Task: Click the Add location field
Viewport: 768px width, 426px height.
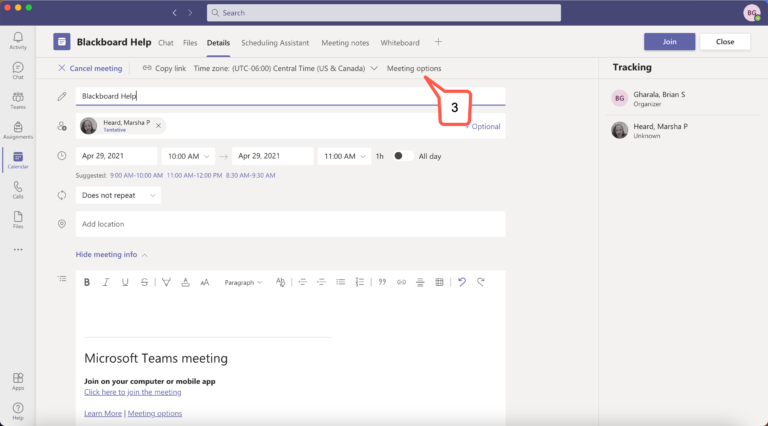Action: [290, 224]
